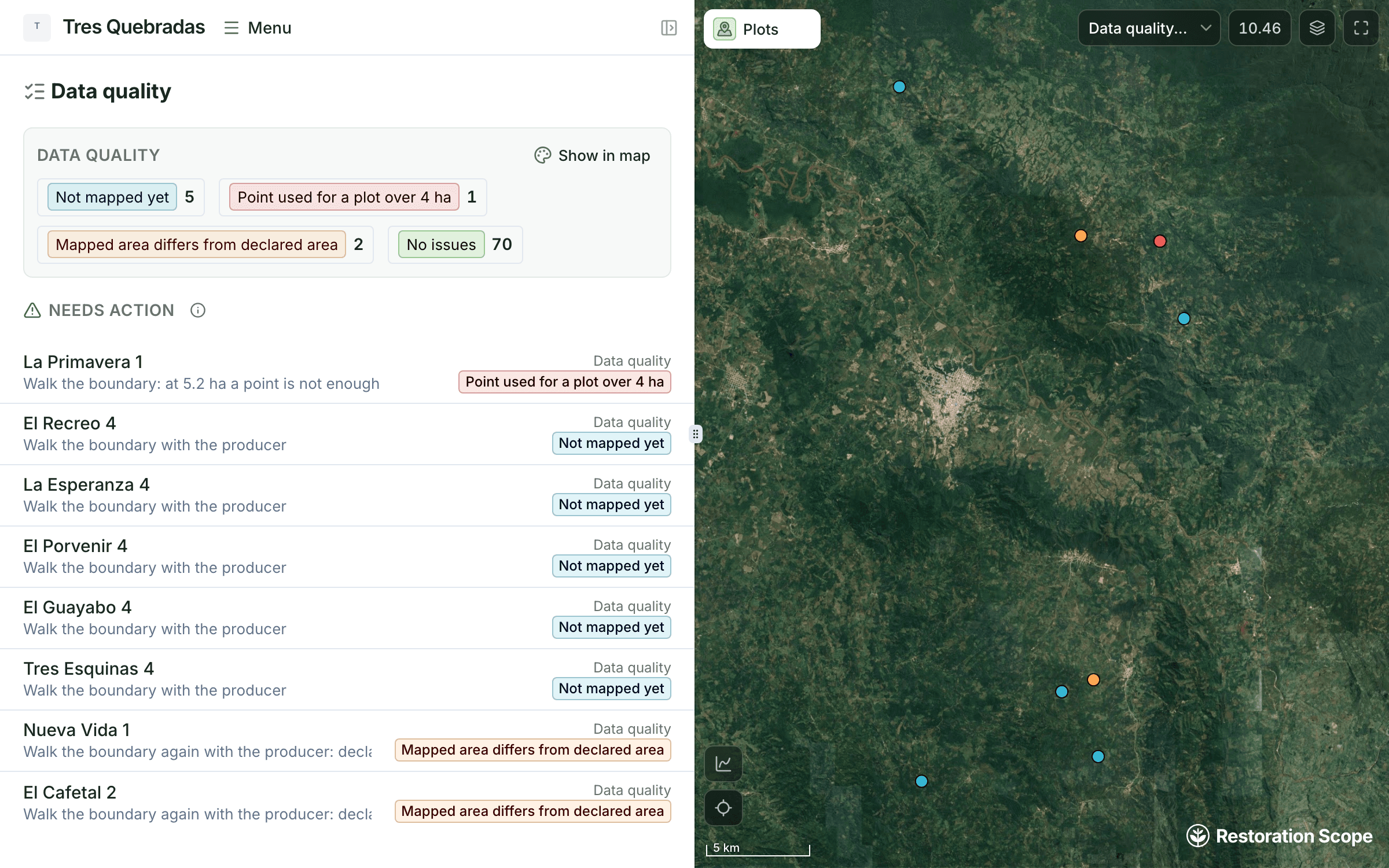Image resolution: width=1389 pixels, height=868 pixels.
Task: Click the Needs Action info icon
Action: point(198,310)
